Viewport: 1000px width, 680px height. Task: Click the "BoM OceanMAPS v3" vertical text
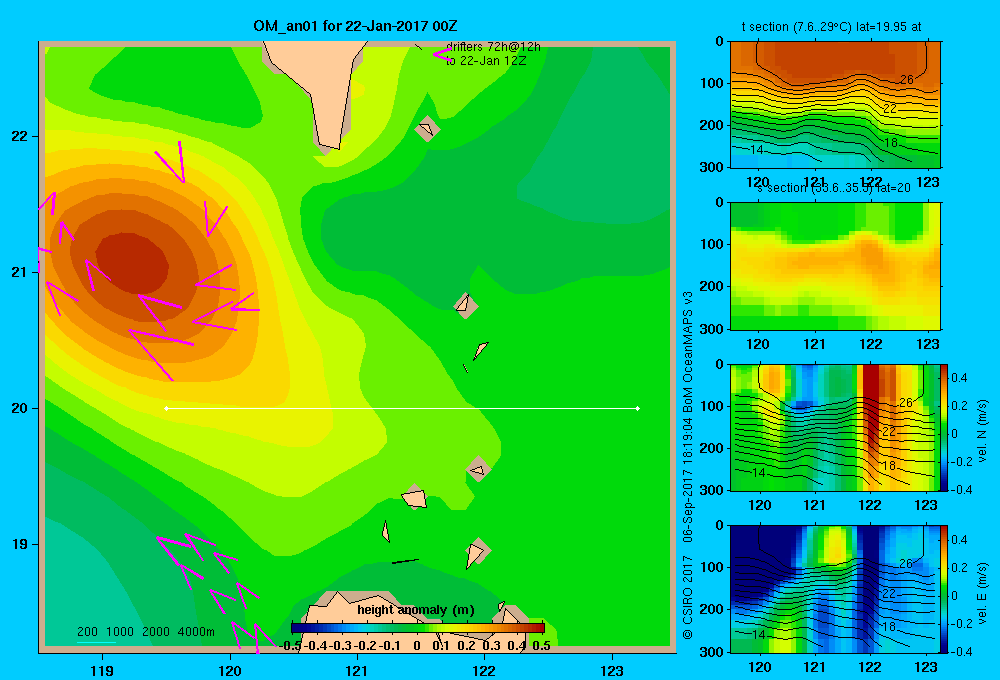point(688,351)
